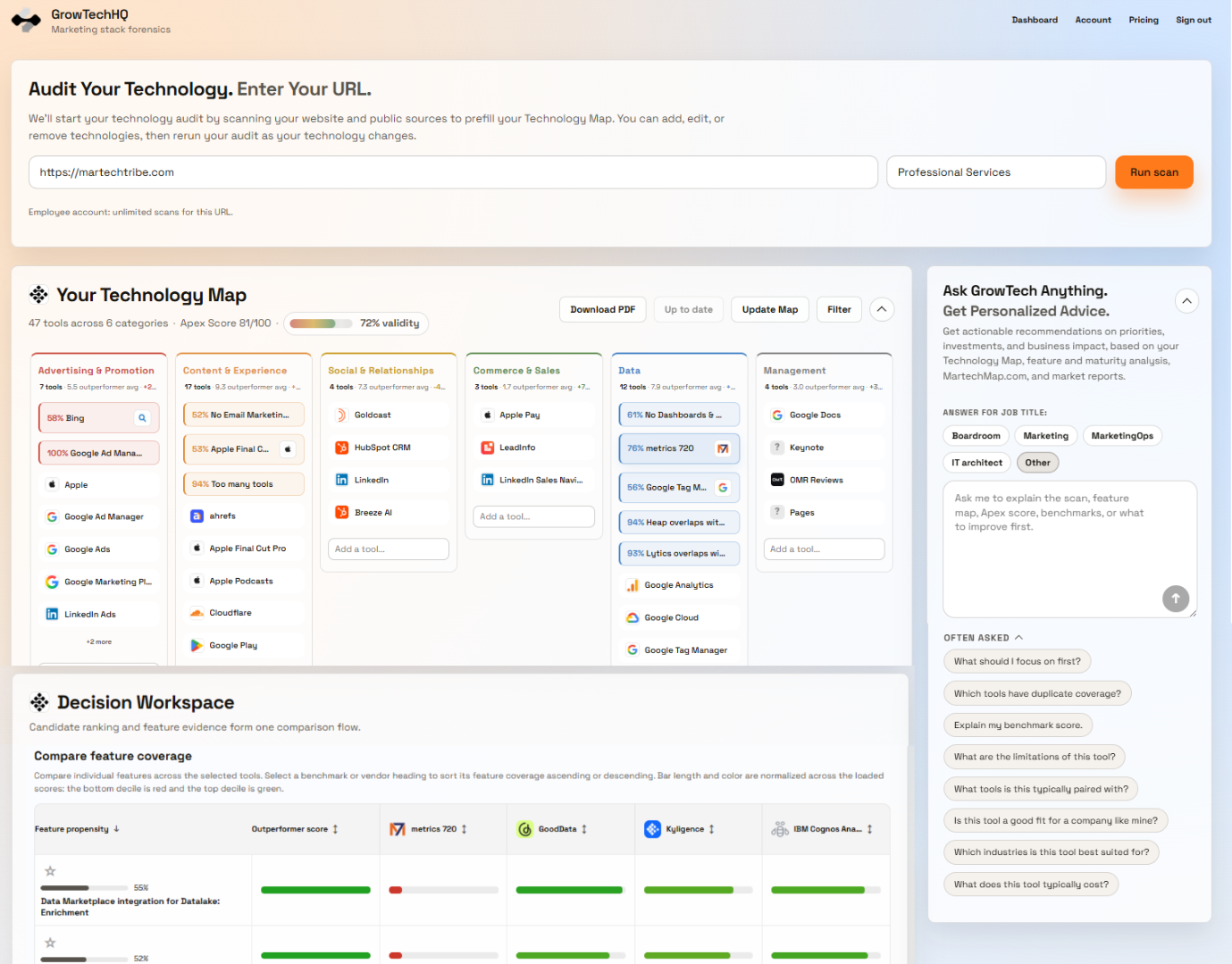This screenshot has height=964, width=1232.
Task: Click the Google Analytics icon
Action: click(633, 585)
